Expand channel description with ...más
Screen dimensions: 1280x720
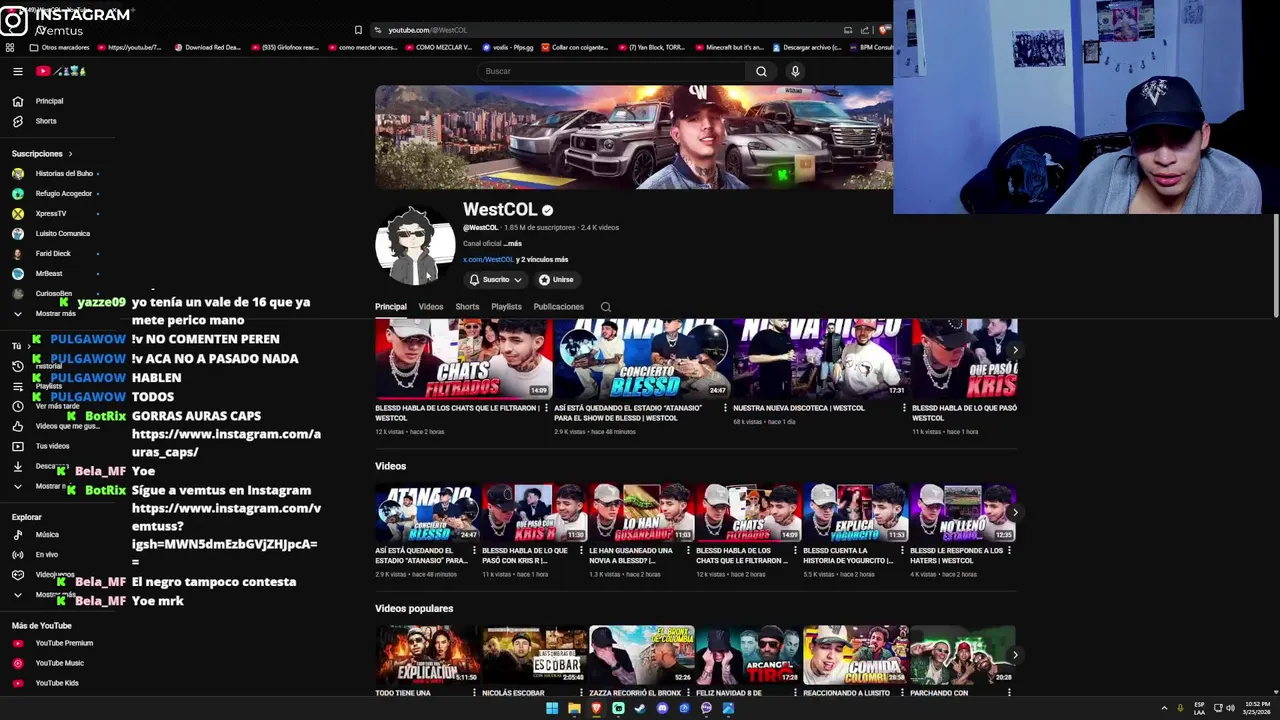coord(512,244)
